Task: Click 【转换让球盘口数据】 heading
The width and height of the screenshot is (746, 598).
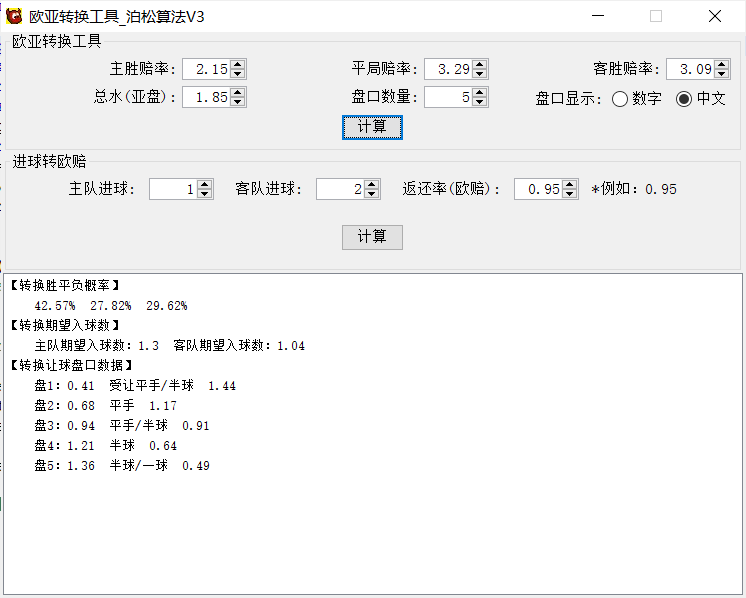Action: (x=71, y=365)
